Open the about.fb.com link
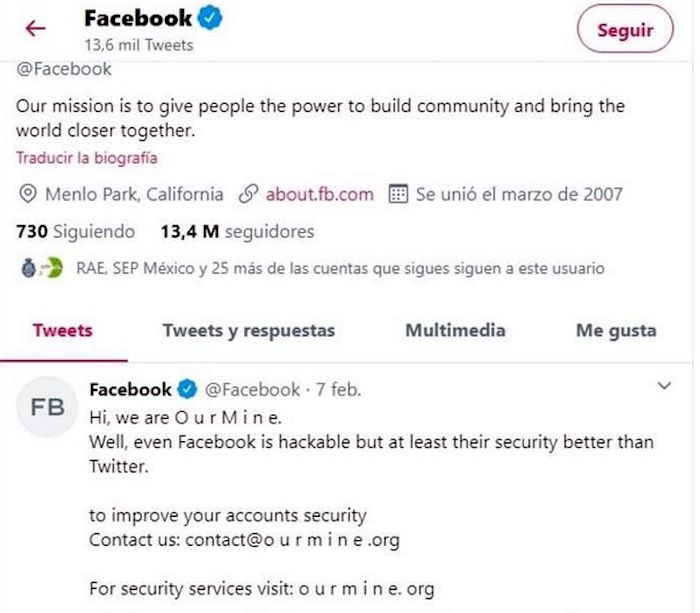The width and height of the screenshot is (700, 613). point(319,194)
